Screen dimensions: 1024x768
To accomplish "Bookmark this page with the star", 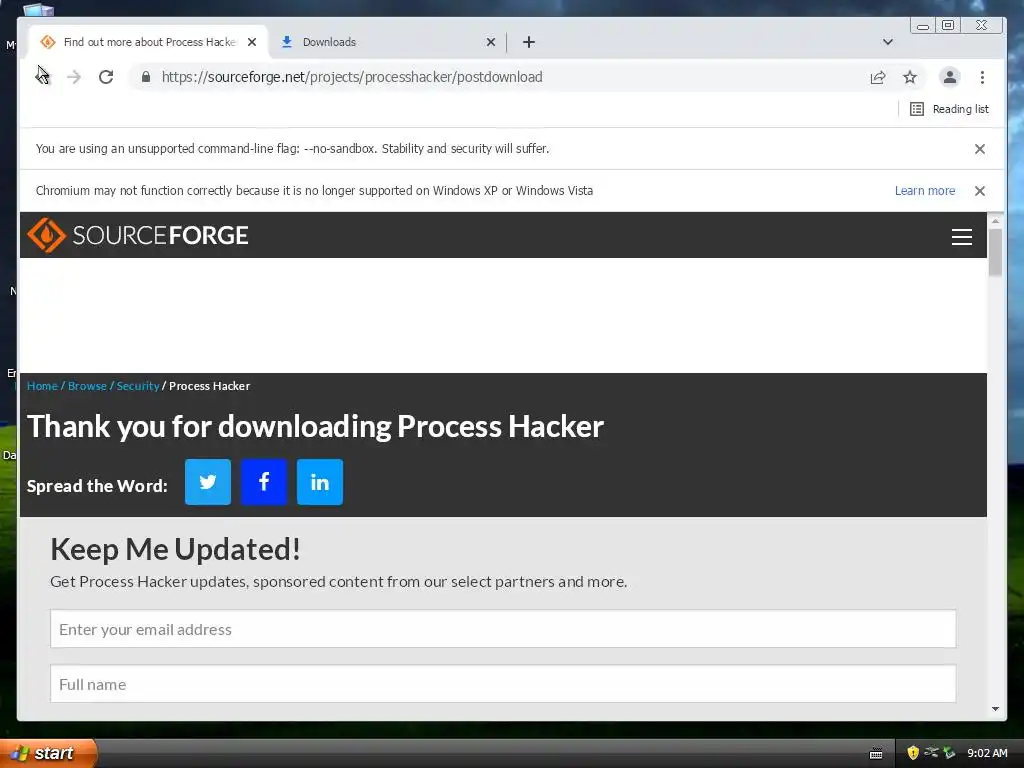I will pyautogui.click(x=910, y=77).
